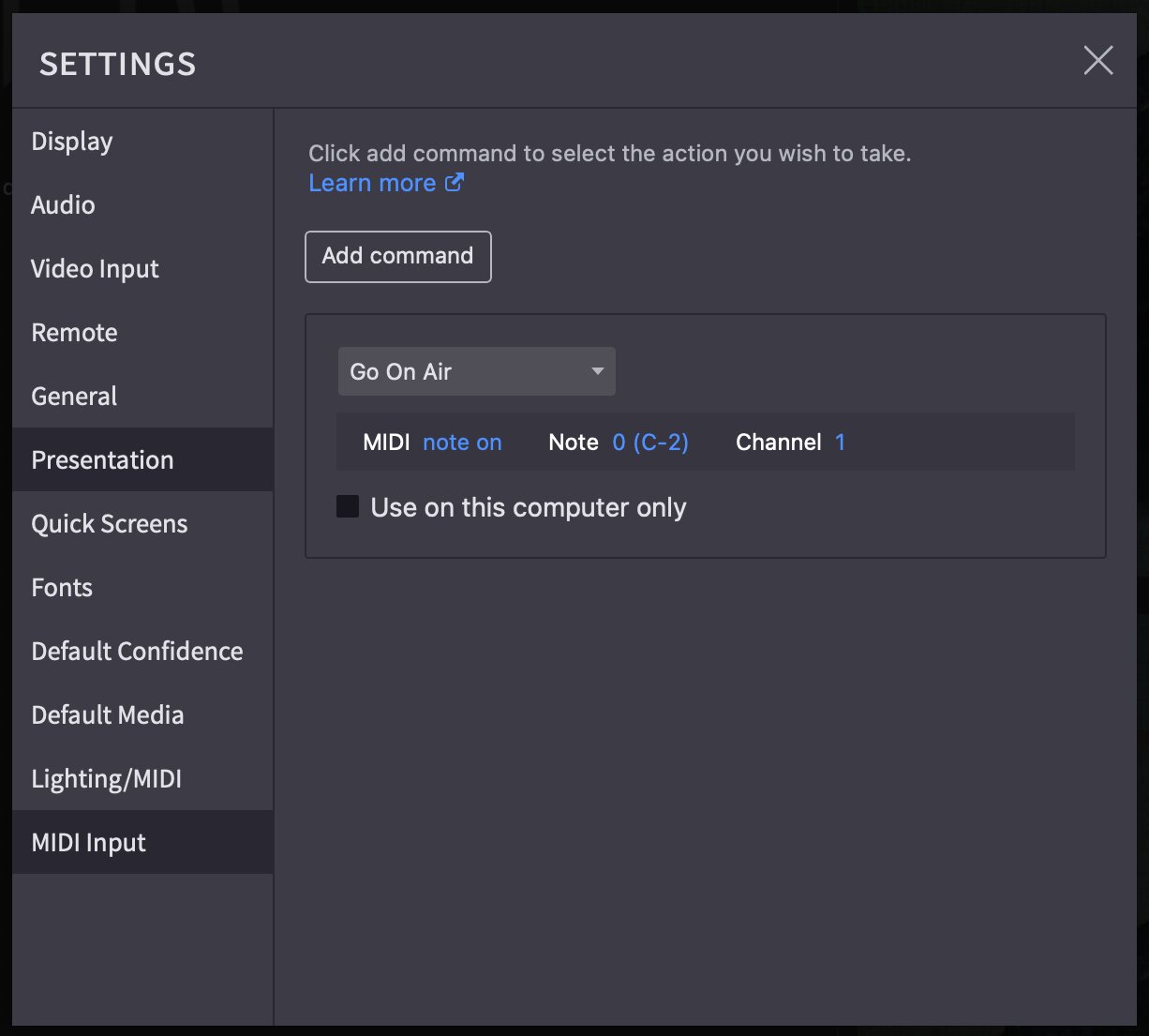Open the Quick Screens tab
The height and width of the screenshot is (1036, 1149).
[x=142, y=524]
